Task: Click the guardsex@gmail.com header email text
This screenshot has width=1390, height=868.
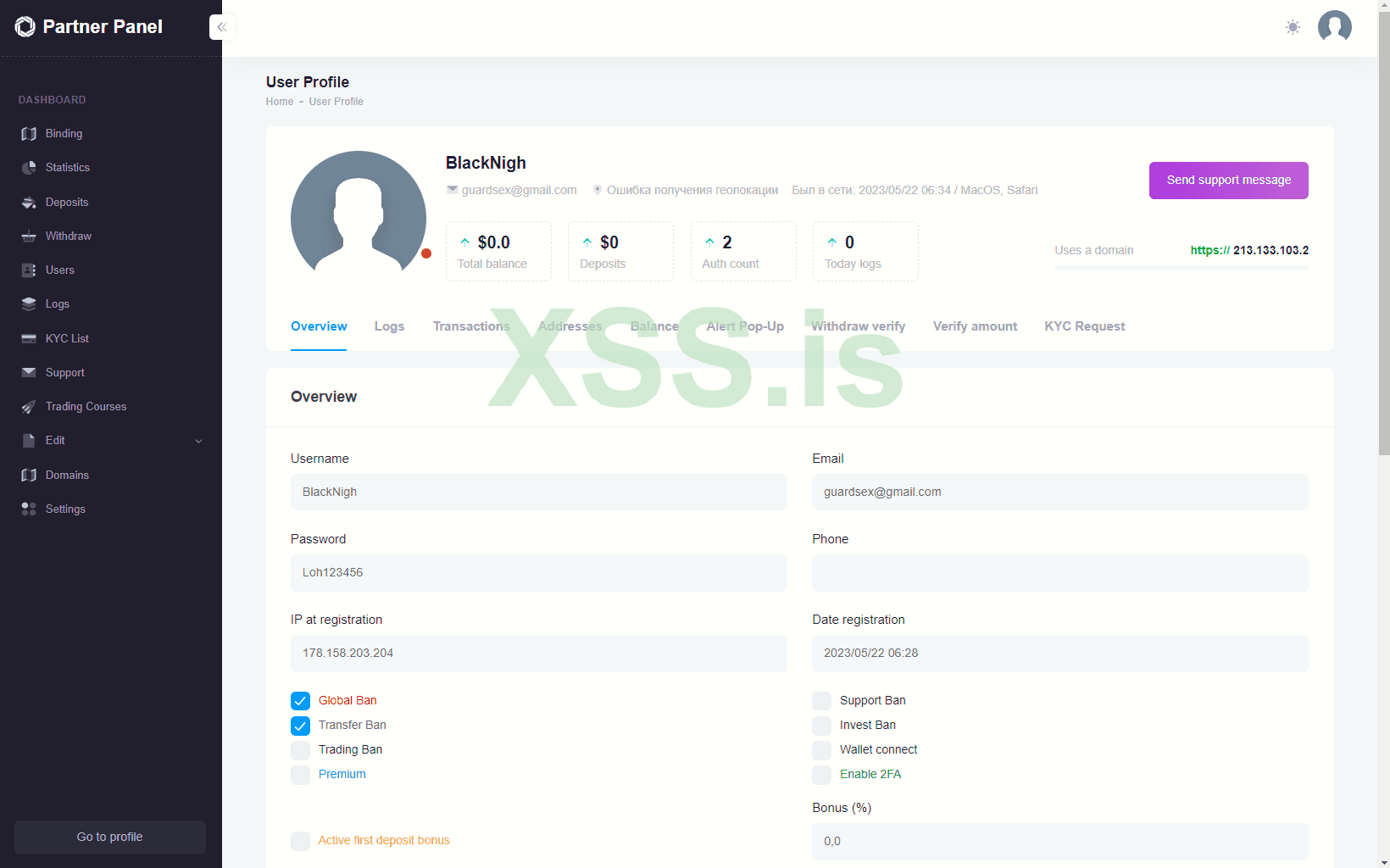Action: (x=519, y=190)
